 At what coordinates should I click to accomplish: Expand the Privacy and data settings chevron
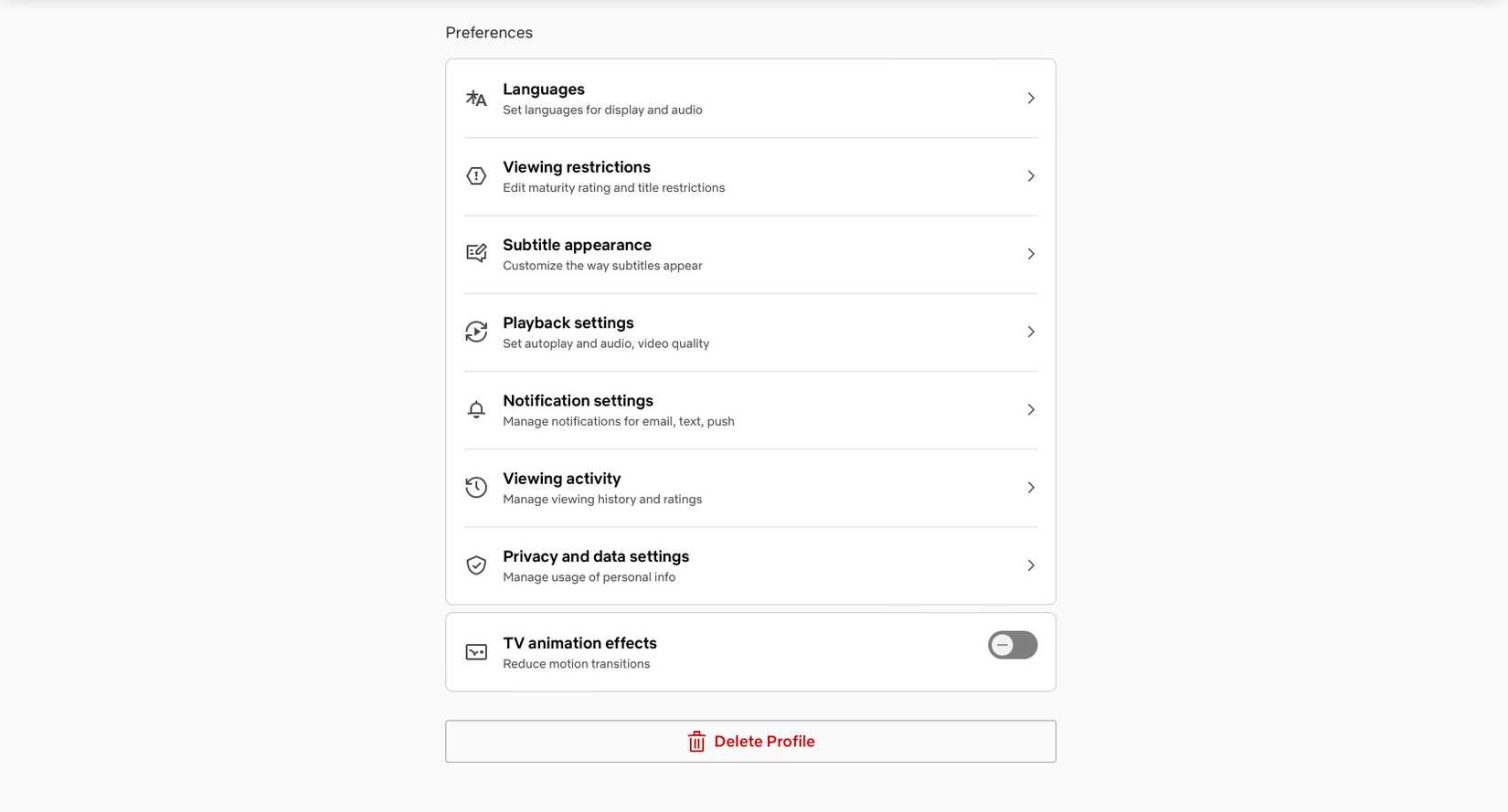coord(1031,564)
